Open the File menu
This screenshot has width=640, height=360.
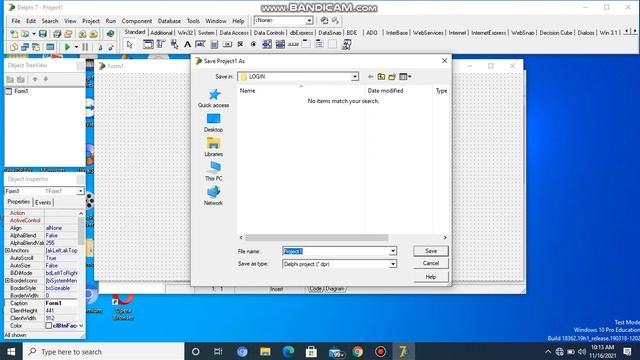16,21
